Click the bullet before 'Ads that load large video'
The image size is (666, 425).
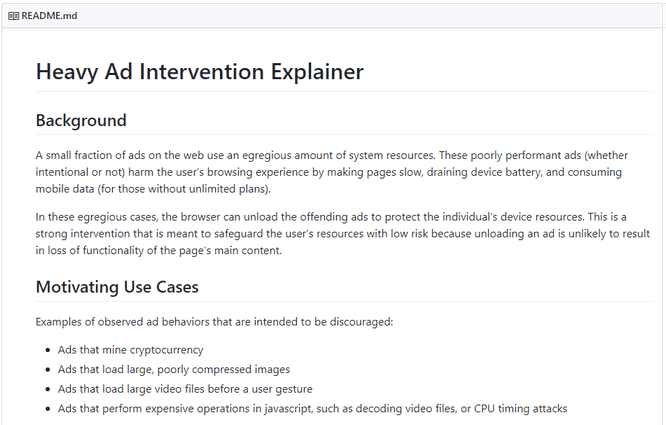48,389
